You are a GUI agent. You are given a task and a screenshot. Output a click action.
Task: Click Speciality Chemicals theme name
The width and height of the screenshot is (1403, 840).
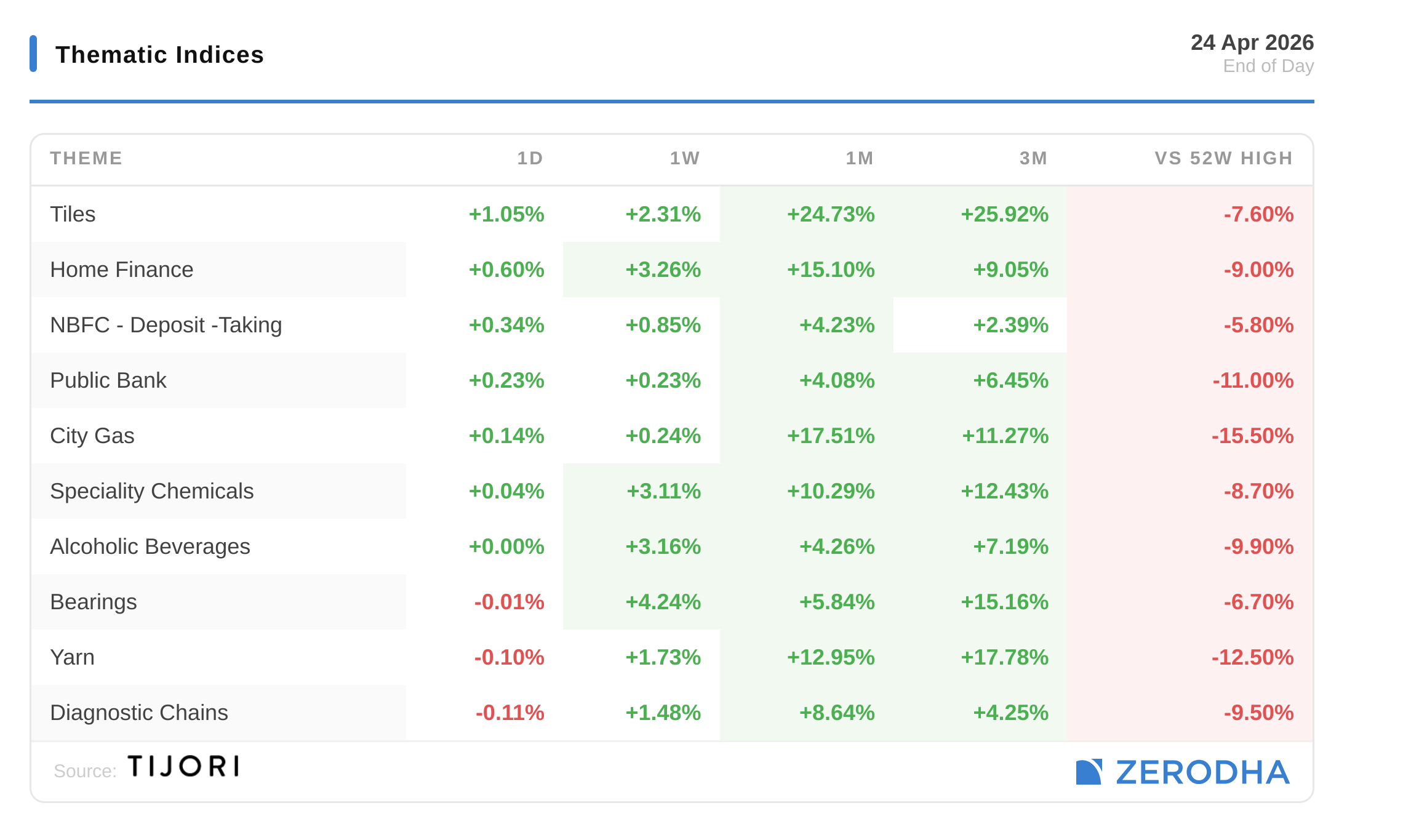(151, 491)
